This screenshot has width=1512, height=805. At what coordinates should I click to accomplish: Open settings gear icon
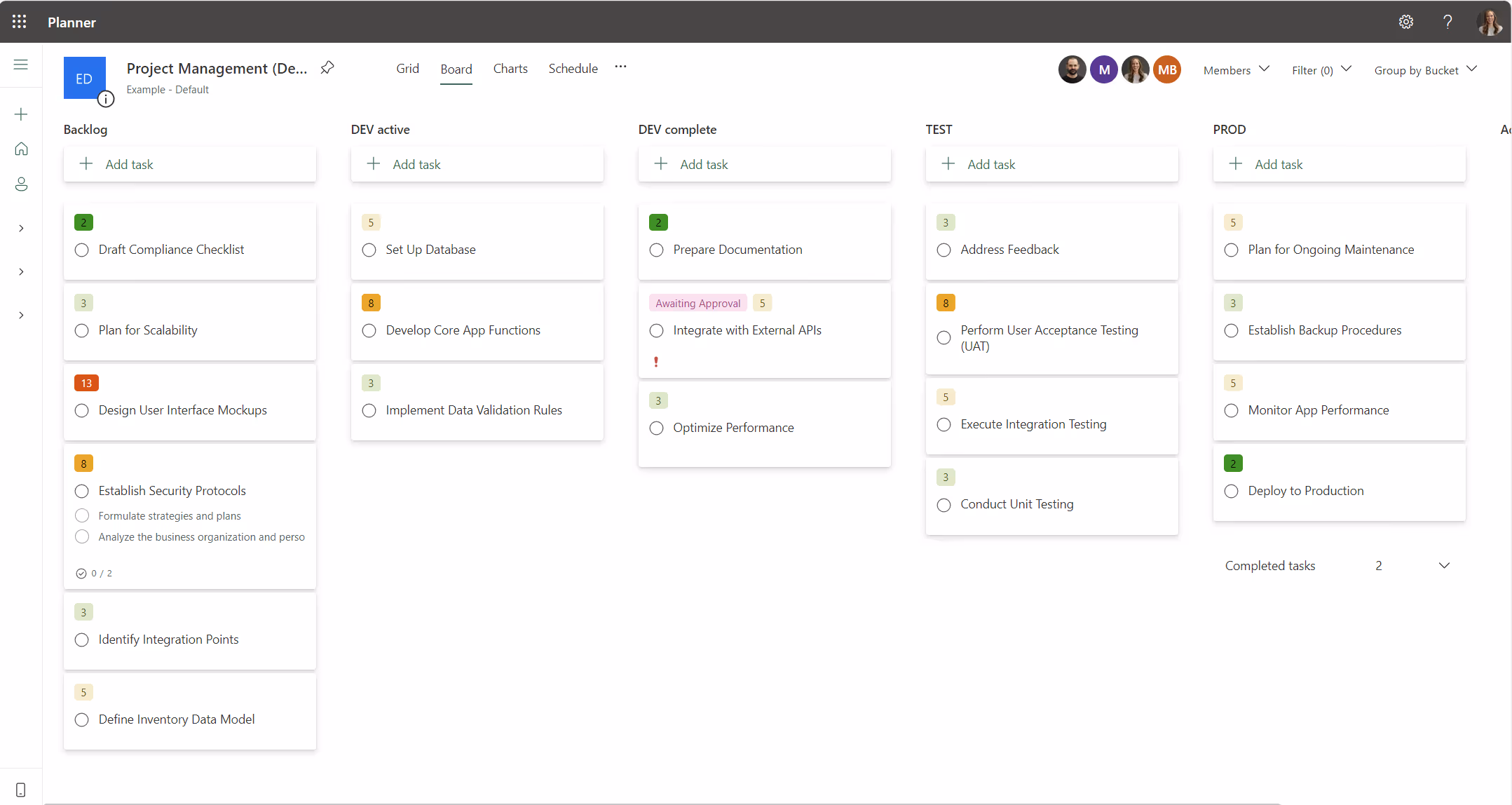(x=1405, y=22)
